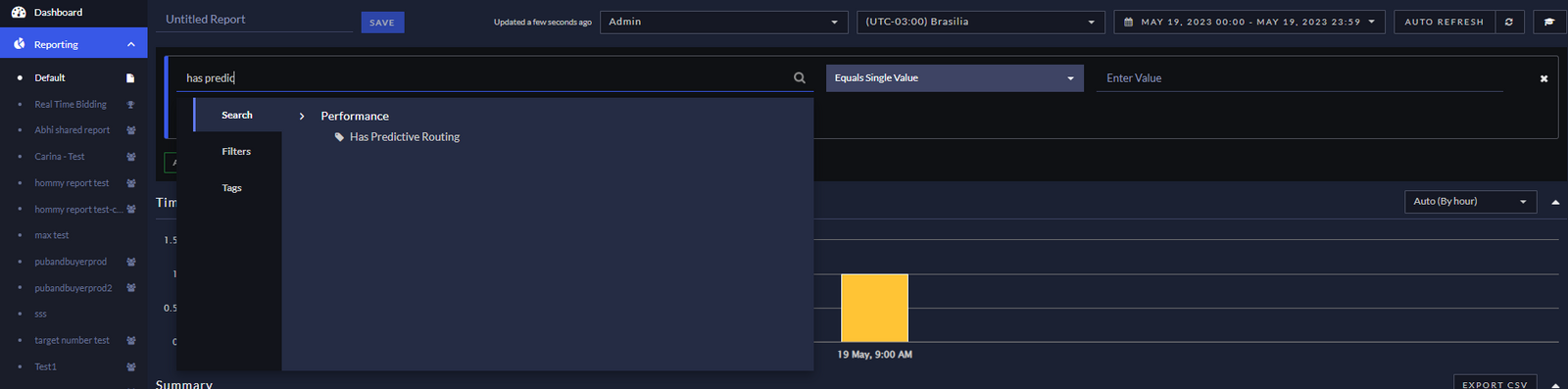Screen dimensions: 1568x389
Task: Select the Has Predictive Routing tag
Action: (x=405, y=137)
